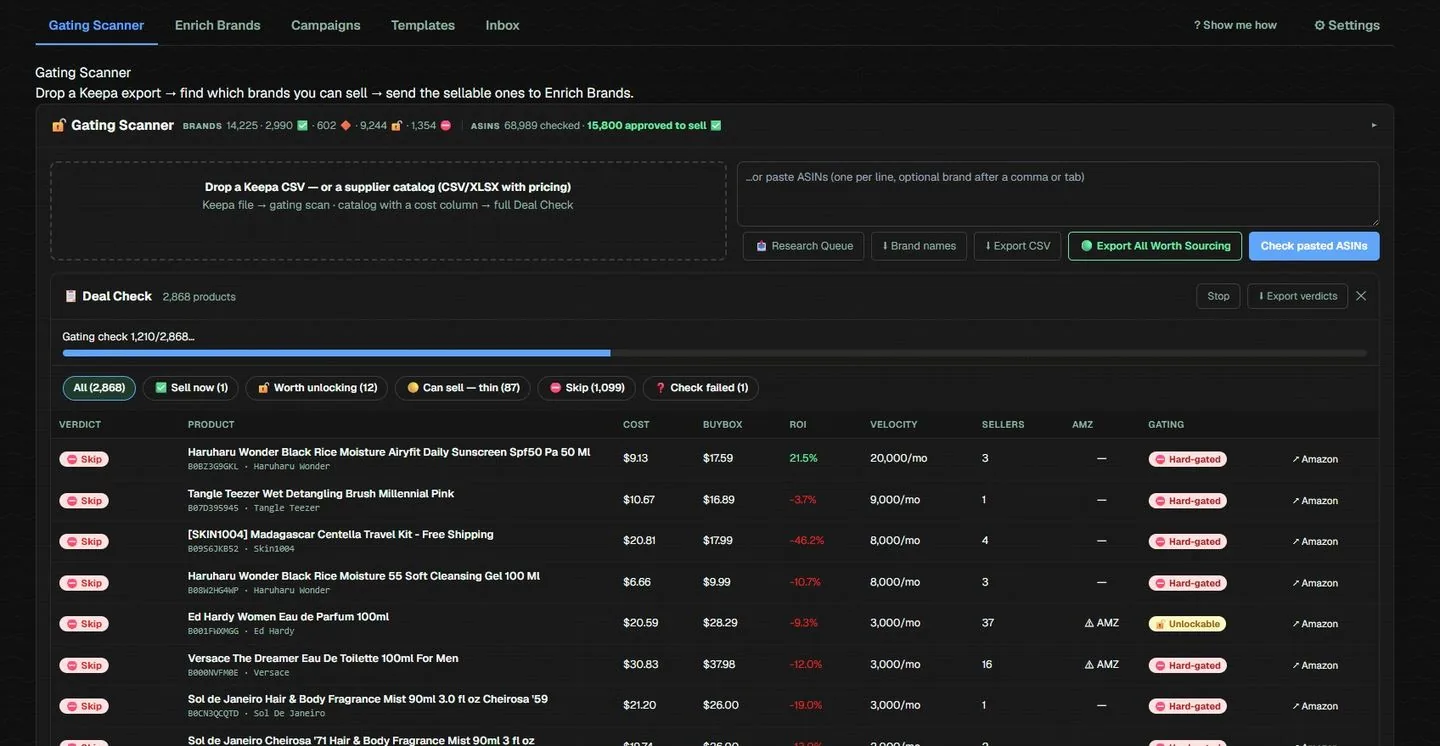Click Skip verdict badge on Ed Hardy row
Image resolution: width=1440 pixels, height=746 pixels.
(84, 624)
